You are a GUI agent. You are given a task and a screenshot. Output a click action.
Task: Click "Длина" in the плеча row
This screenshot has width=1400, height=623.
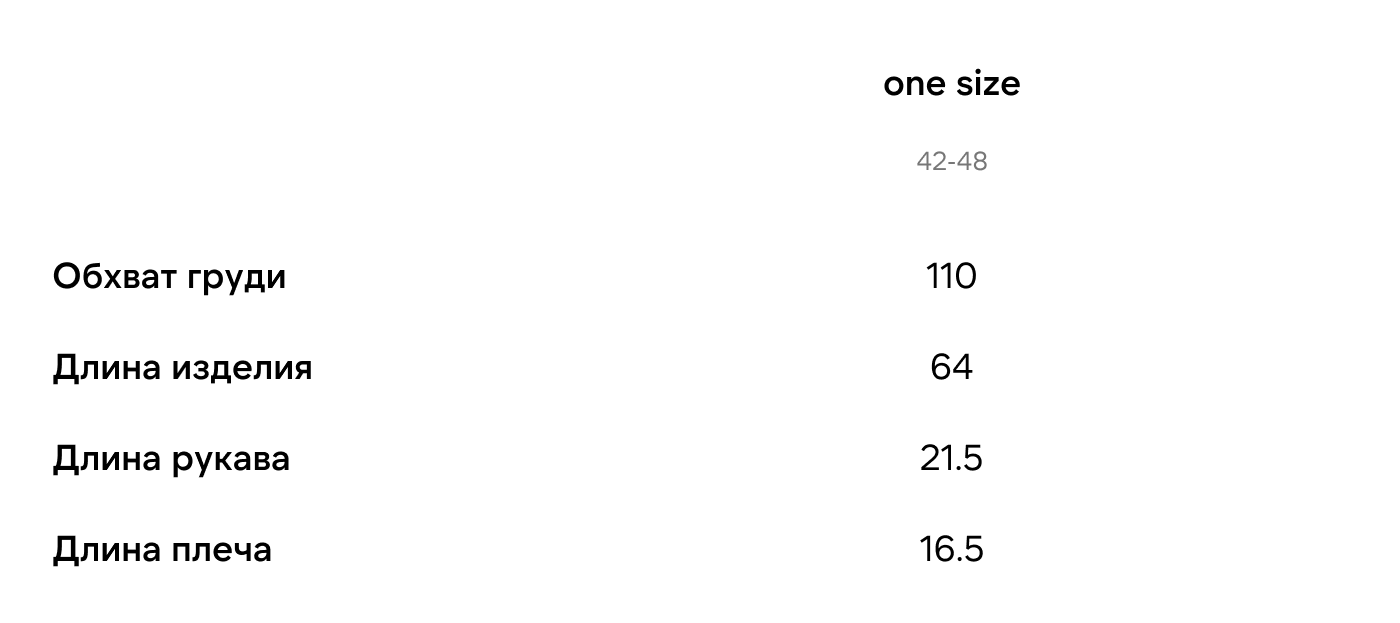click(106, 551)
